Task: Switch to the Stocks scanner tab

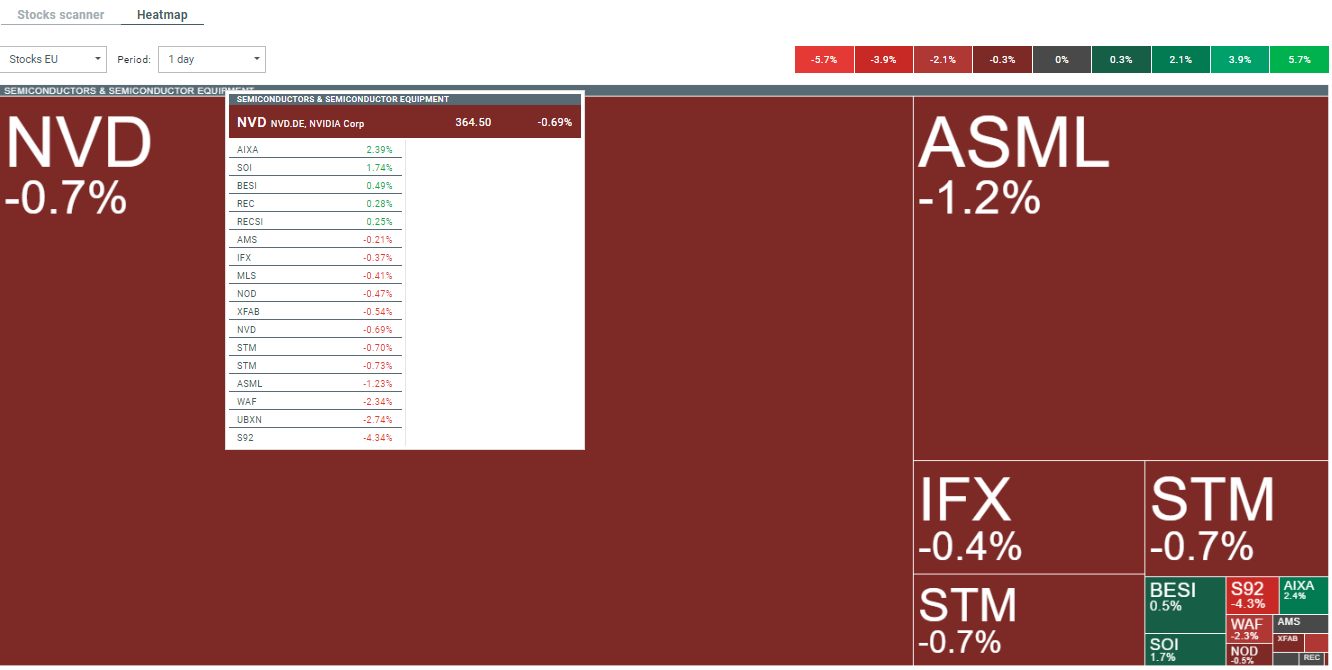Action: click(x=61, y=15)
